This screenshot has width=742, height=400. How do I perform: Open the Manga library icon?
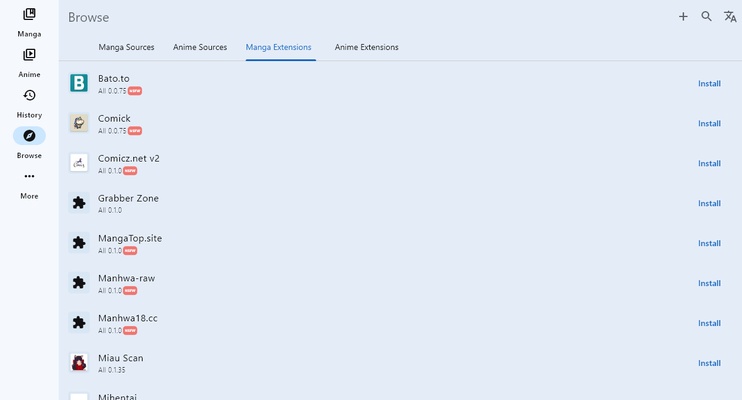pyautogui.click(x=29, y=14)
